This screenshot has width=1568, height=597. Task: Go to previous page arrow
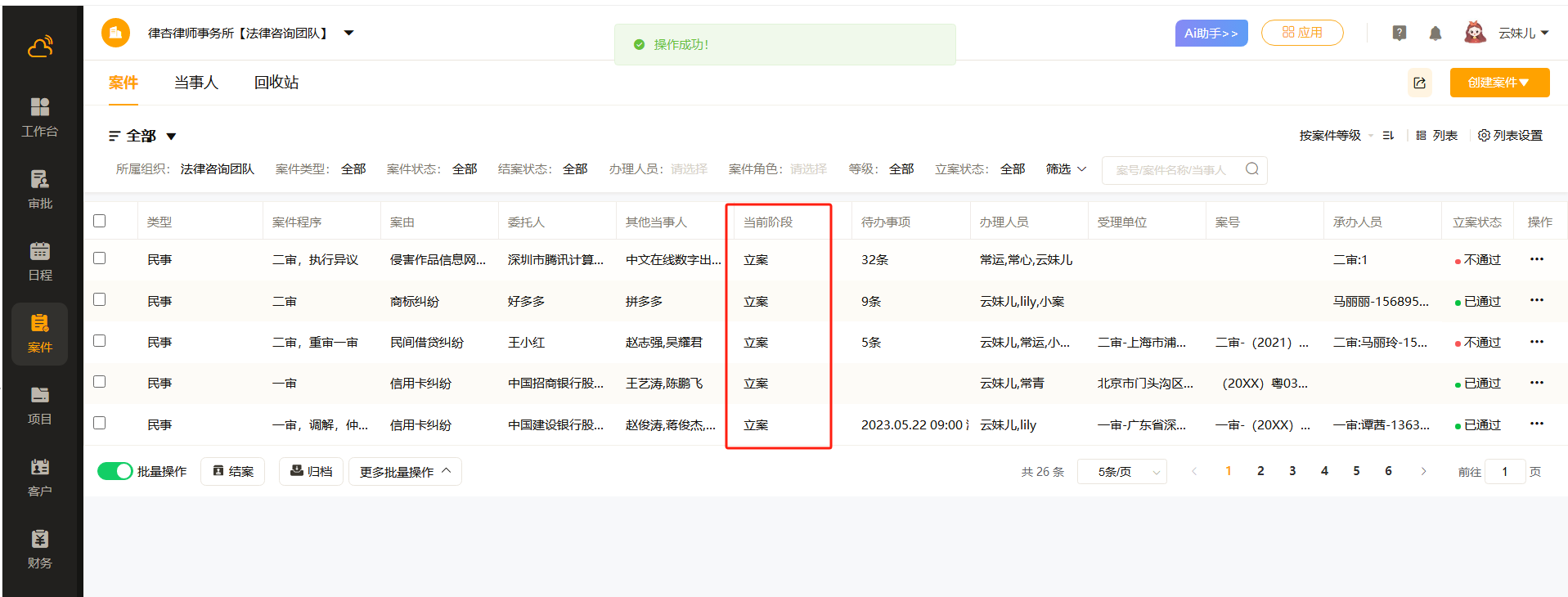pos(1194,471)
